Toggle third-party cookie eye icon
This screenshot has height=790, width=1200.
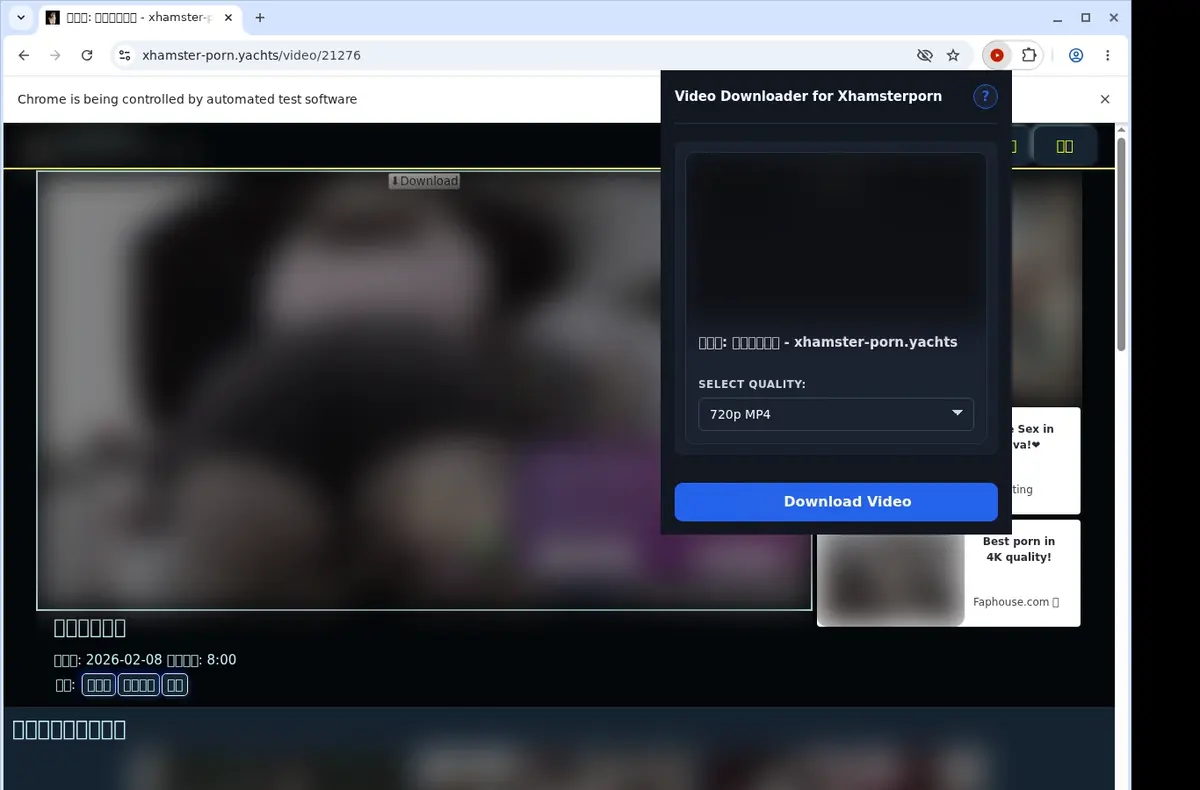click(x=925, y=55)
